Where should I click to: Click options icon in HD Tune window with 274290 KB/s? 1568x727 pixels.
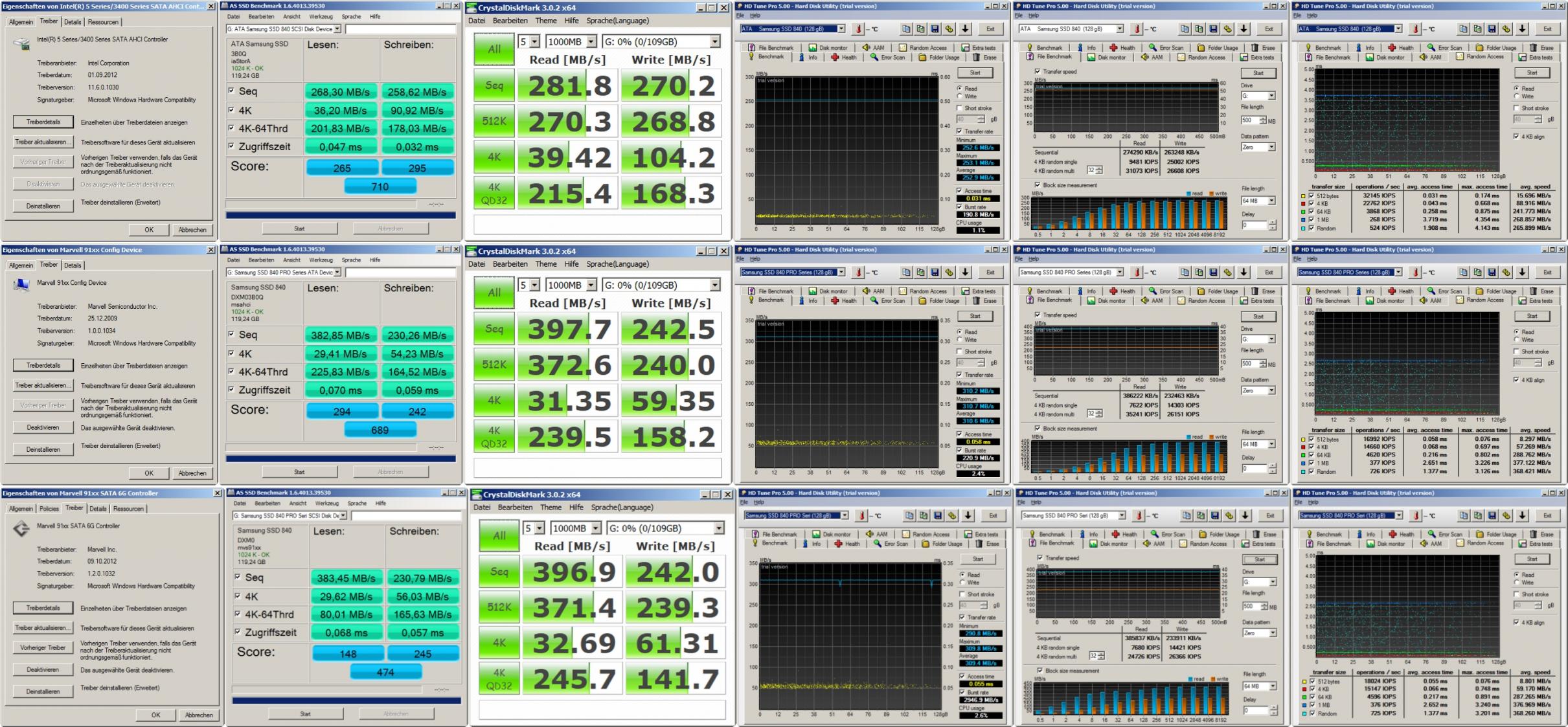1228,29
